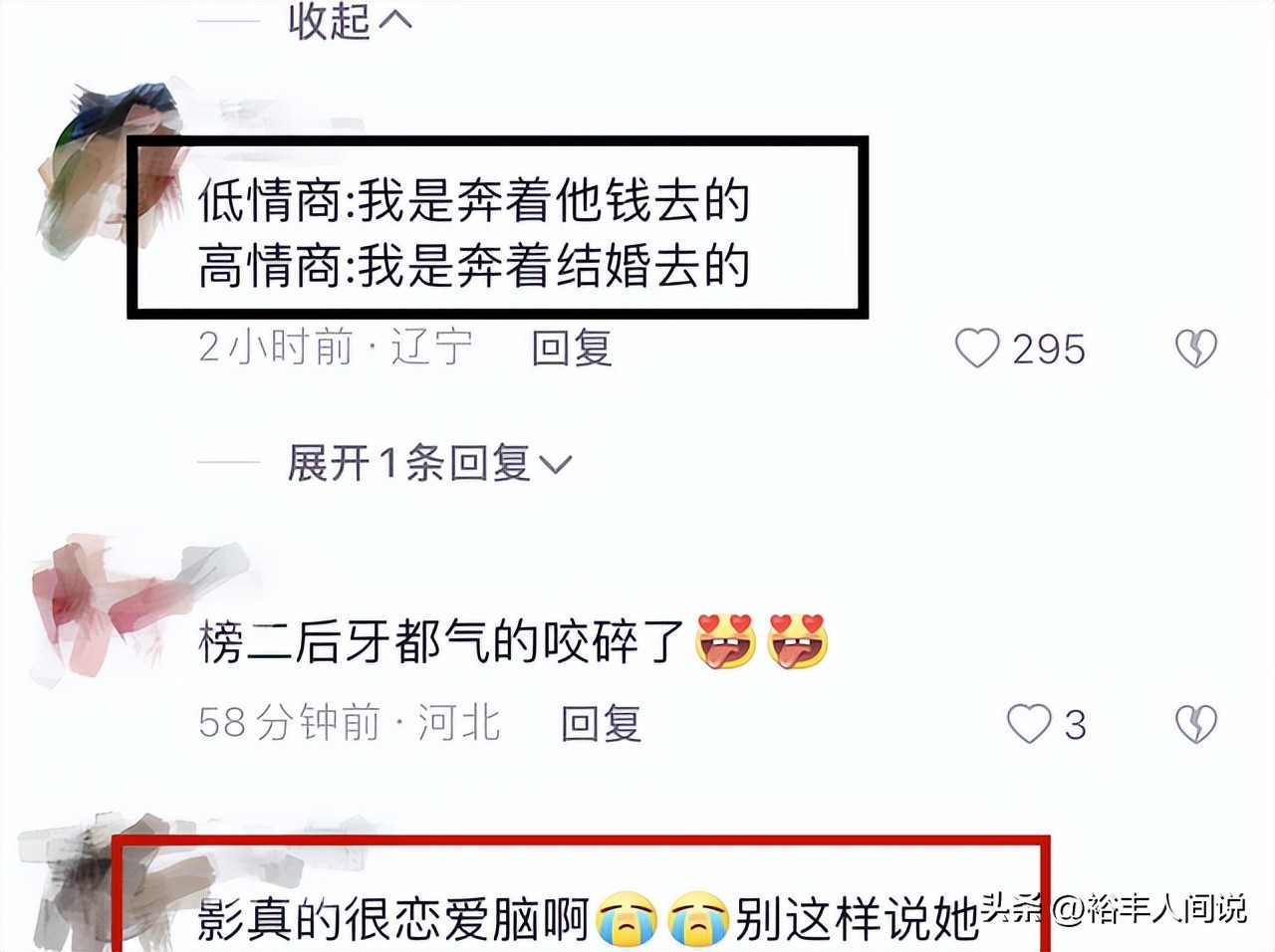Collapse replies with 收起
The width and height of the screenshot is (1275, 952).
click(350, 22)
